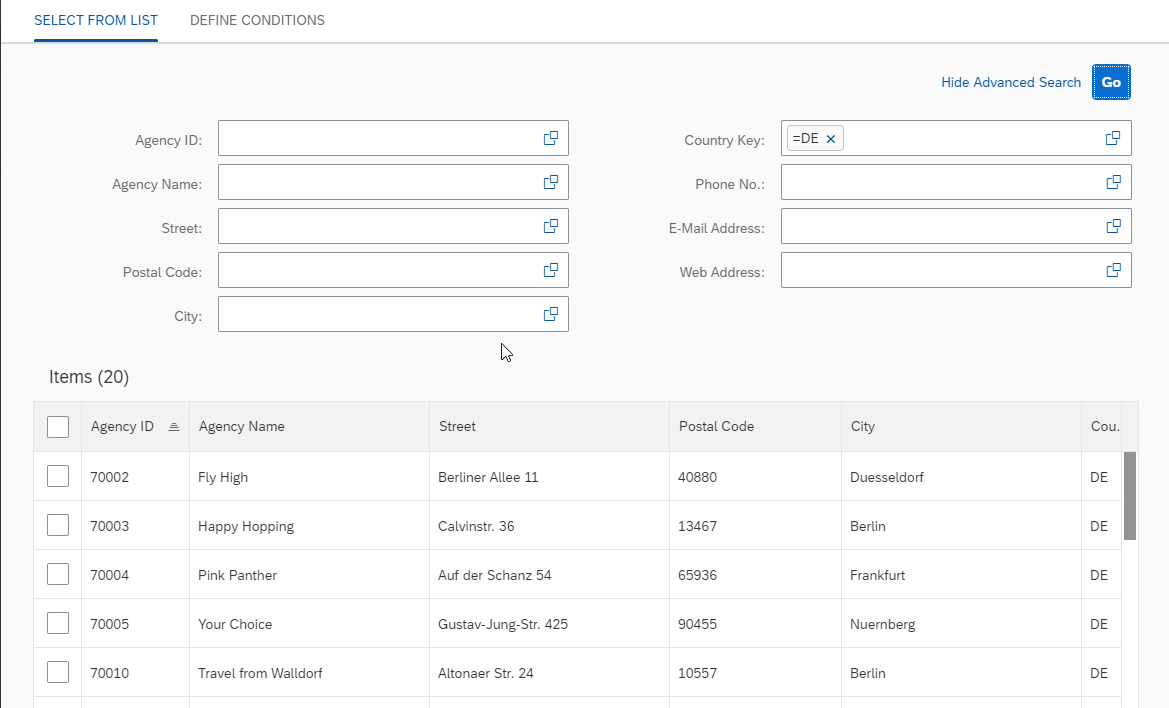Run the search with Go button
This screenshot has height=708, width=1169.
coord(1112,82)
